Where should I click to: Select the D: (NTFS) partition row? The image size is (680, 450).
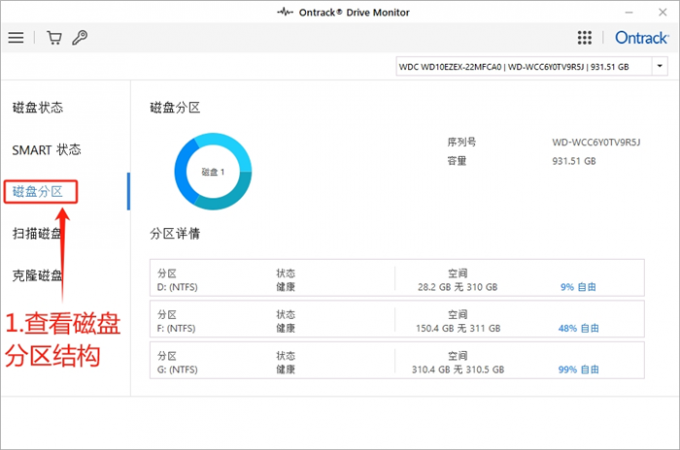[397, 278]
